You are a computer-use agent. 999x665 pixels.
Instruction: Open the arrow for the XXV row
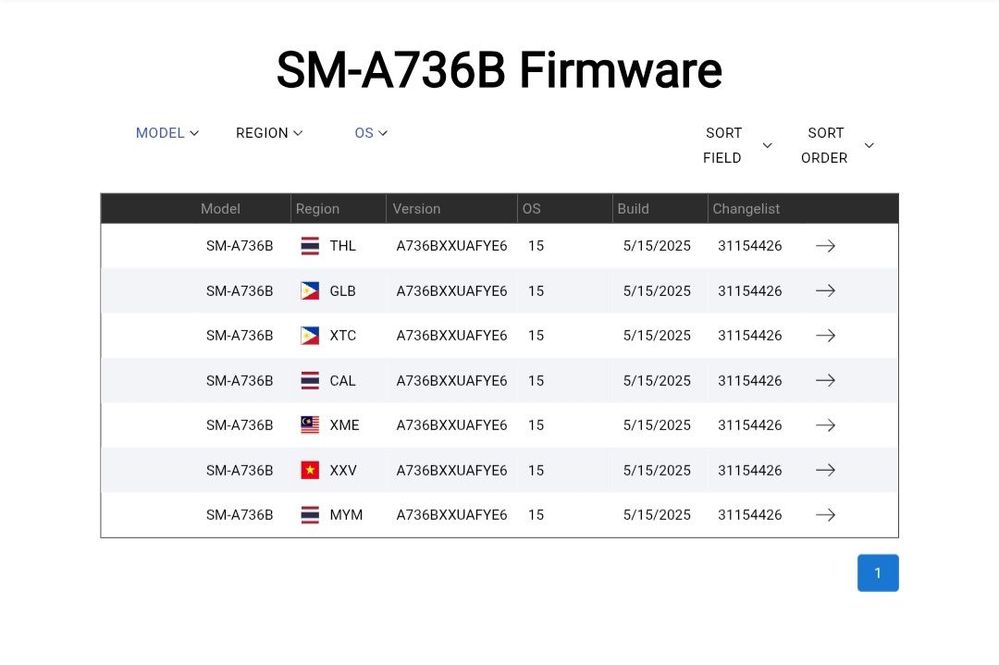(x=825, y=470)
